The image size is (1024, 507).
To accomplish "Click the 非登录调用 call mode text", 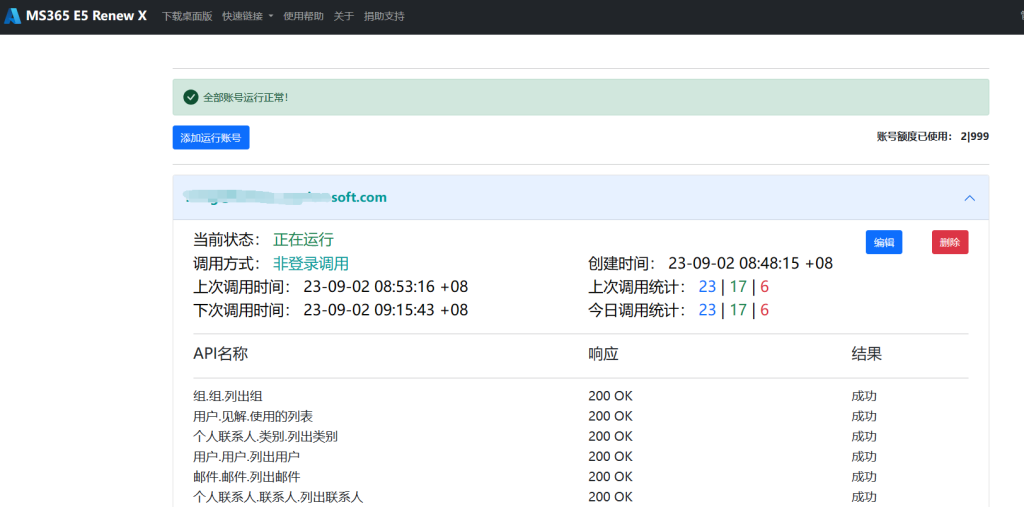I will [x=311, y=263].
